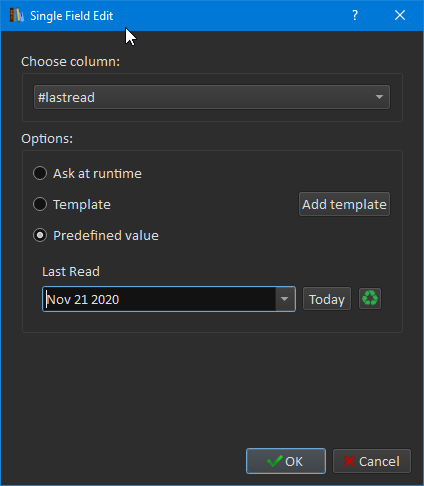Viewport: 424px width, 486px height.
Task: Expand the column list using its arrow
Action: point(379,97)
